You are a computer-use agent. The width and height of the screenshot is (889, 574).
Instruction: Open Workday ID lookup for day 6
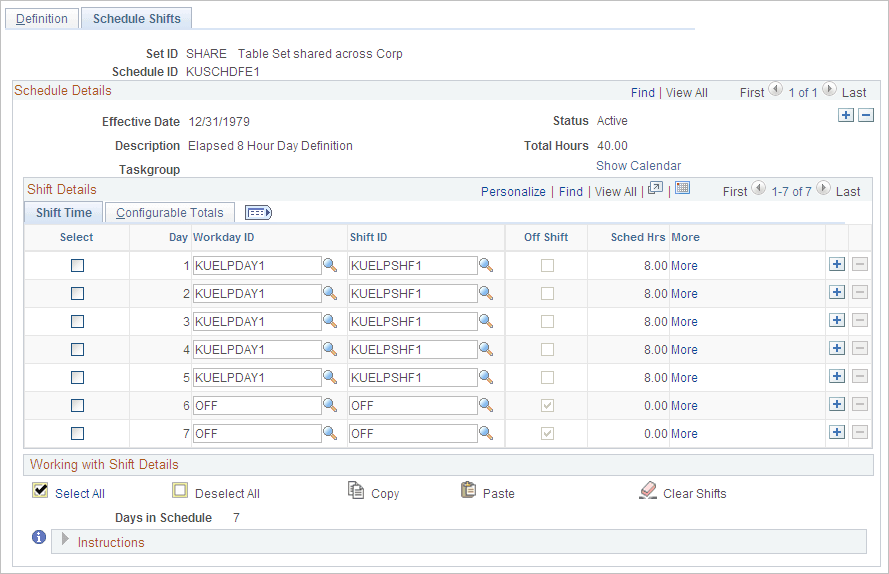click(x=330, y=405)
